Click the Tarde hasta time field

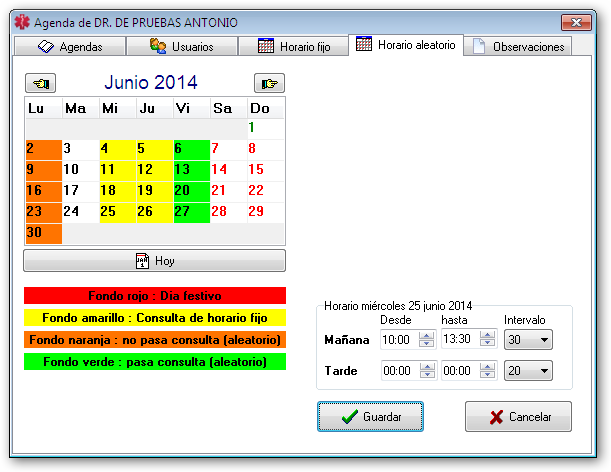click(458, 371)
